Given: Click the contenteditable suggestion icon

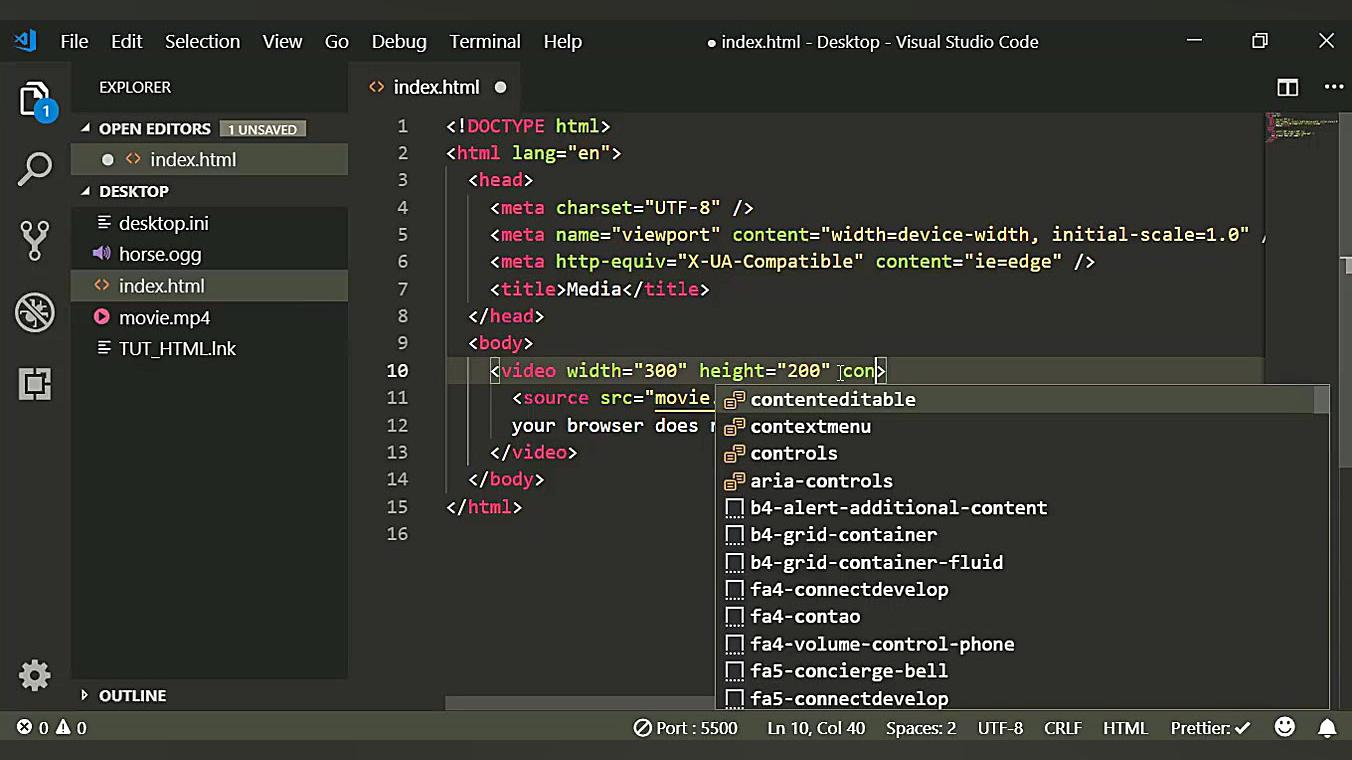Looking at the screenshot, I should pos(735,400).
